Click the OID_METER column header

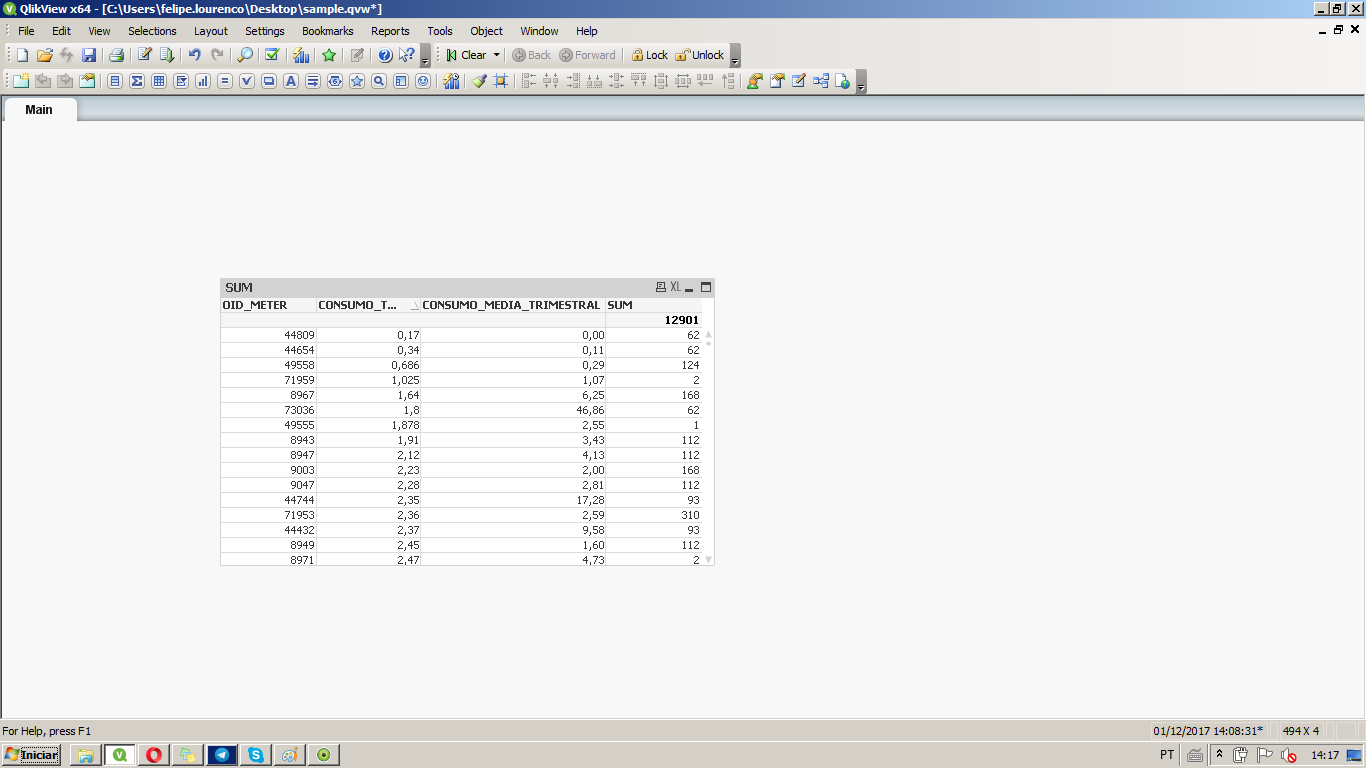pyautogui.click(x=268, y=305)
